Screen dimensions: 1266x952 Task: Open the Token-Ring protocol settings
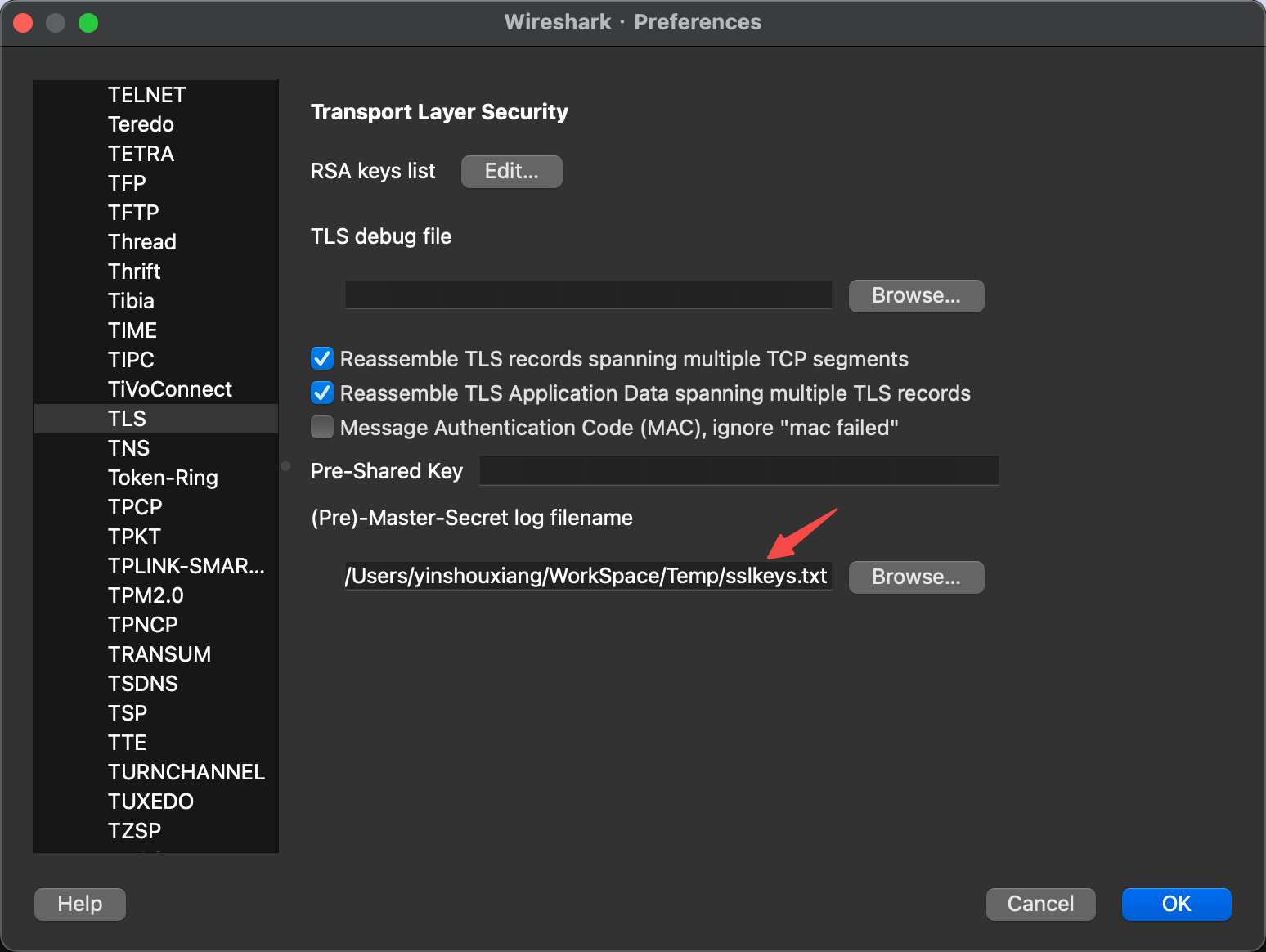click(x=164, y=478)
